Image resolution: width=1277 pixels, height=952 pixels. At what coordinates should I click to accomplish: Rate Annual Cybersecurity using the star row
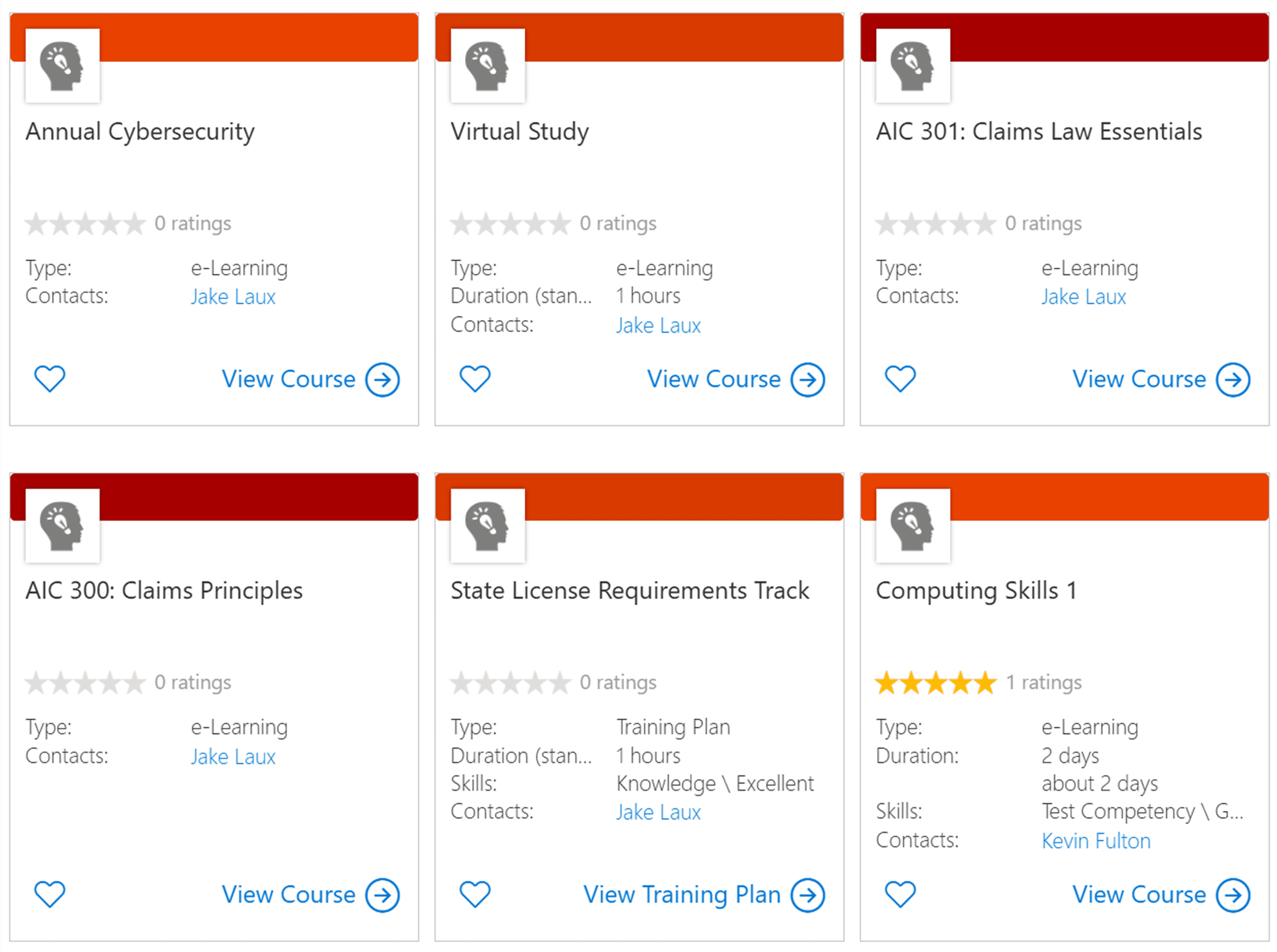pos(85,223)
